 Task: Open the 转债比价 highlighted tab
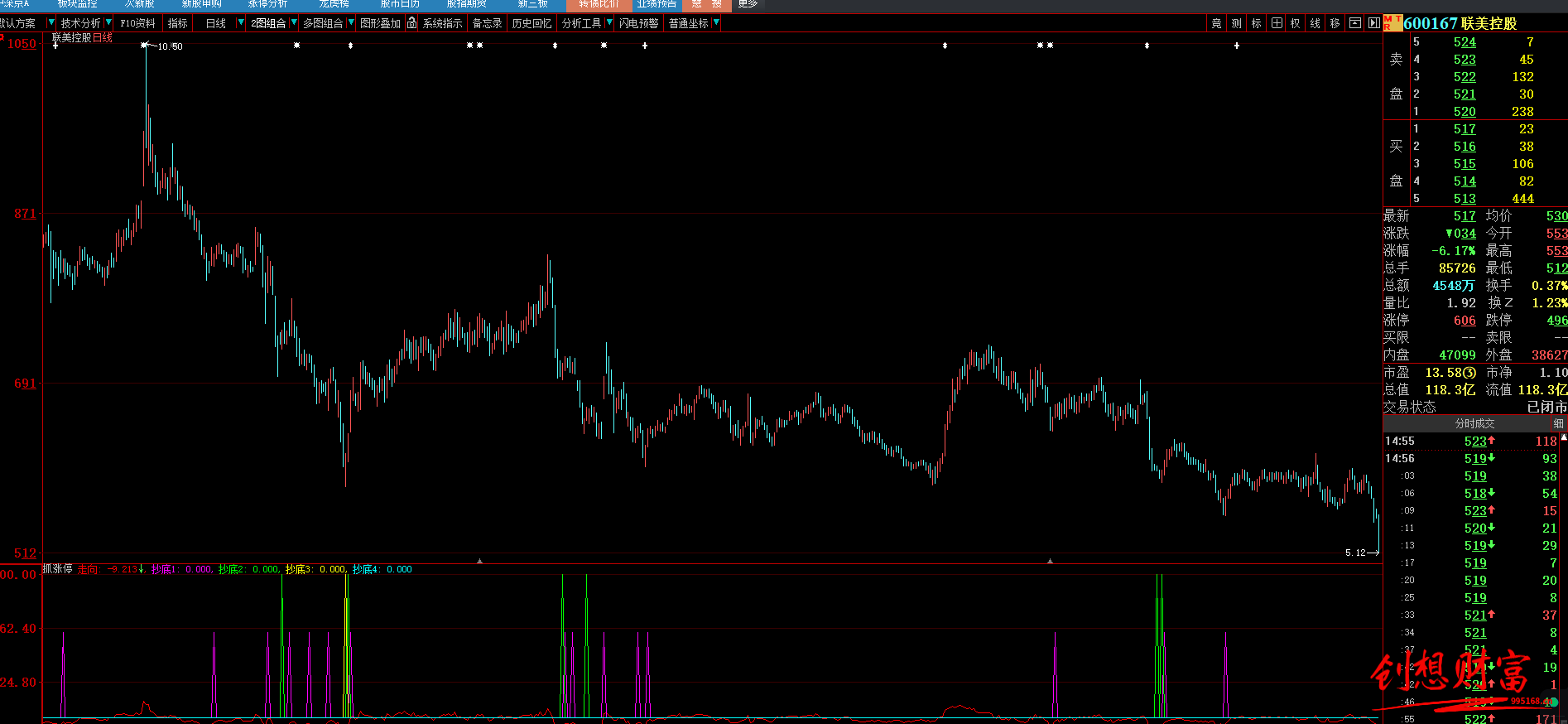coord(599,4)
